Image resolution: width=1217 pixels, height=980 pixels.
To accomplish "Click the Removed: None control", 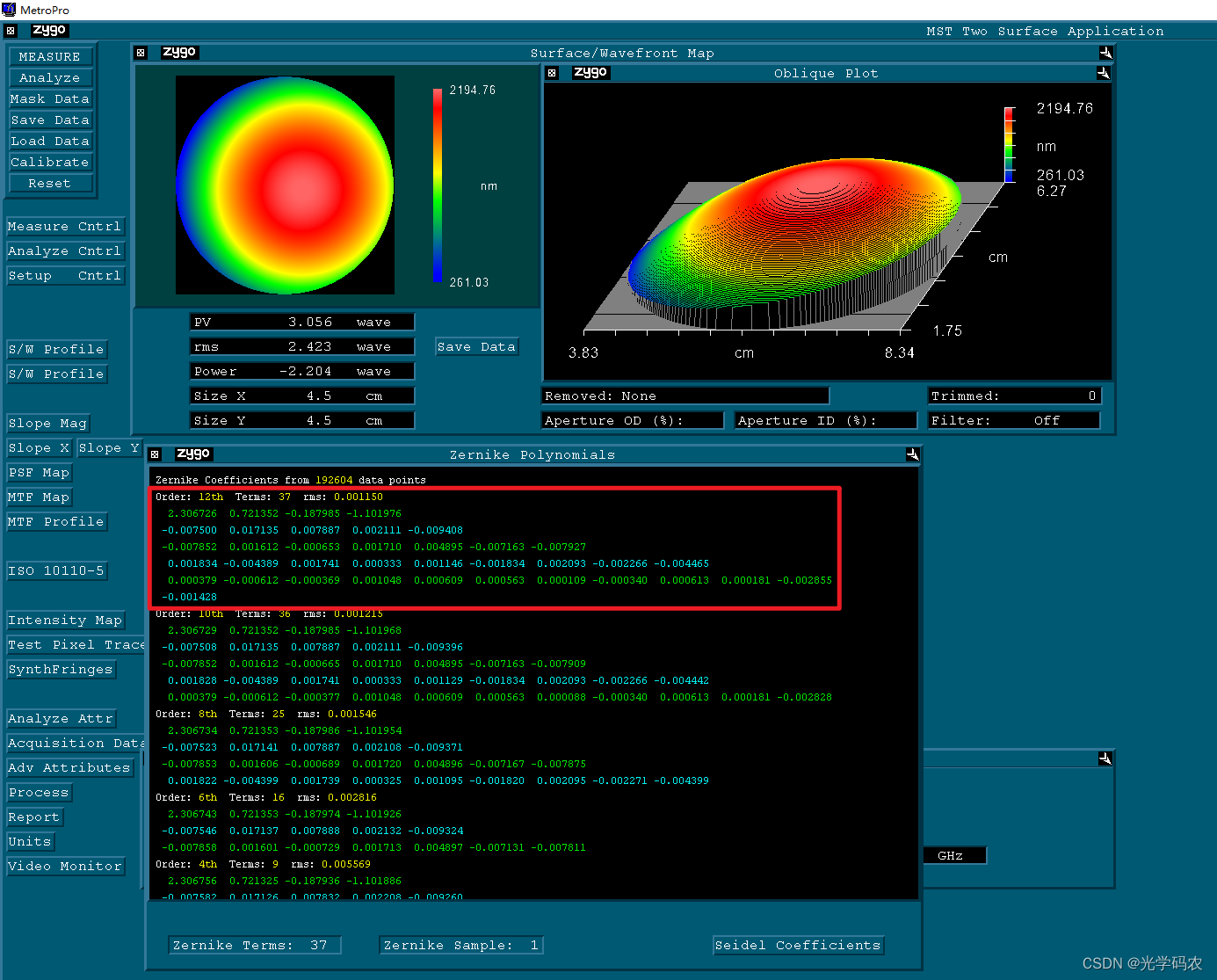I will coord(685,396).
